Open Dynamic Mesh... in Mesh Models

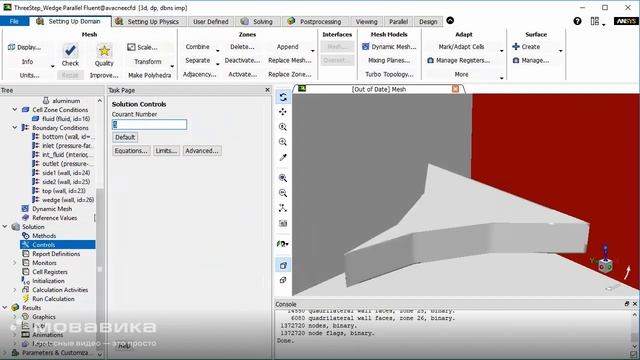389,47
